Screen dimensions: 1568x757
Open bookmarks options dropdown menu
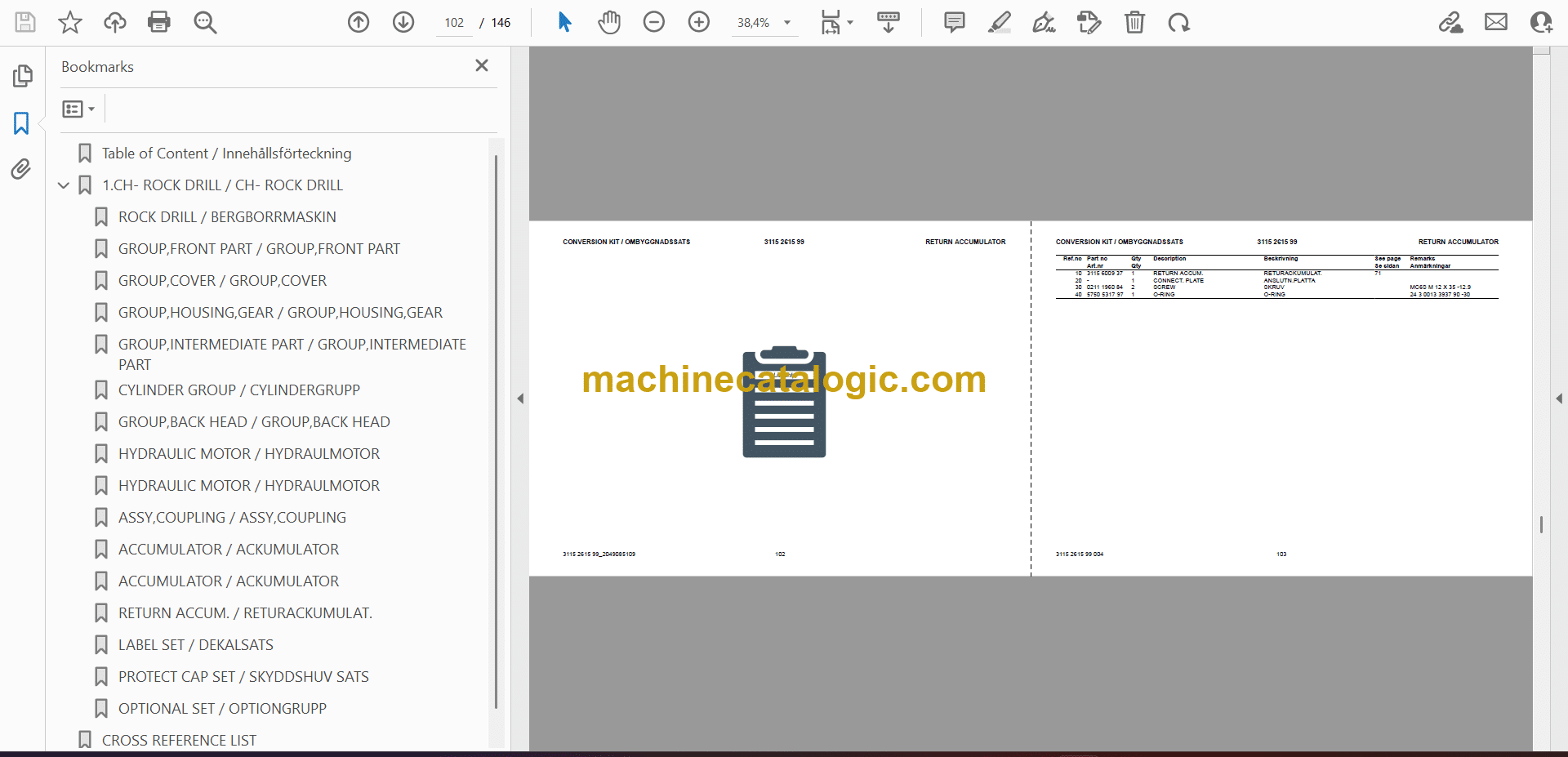pyautogui.click(x=79, y=109)
